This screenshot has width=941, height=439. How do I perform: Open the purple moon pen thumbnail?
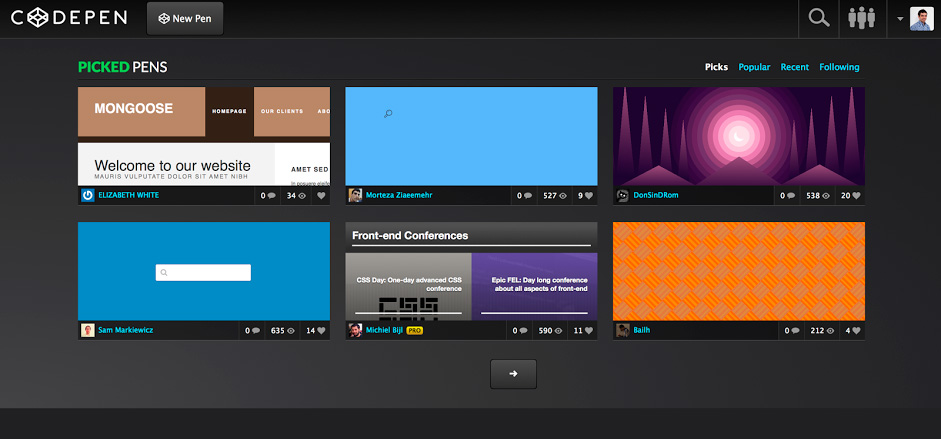[739, 136]
